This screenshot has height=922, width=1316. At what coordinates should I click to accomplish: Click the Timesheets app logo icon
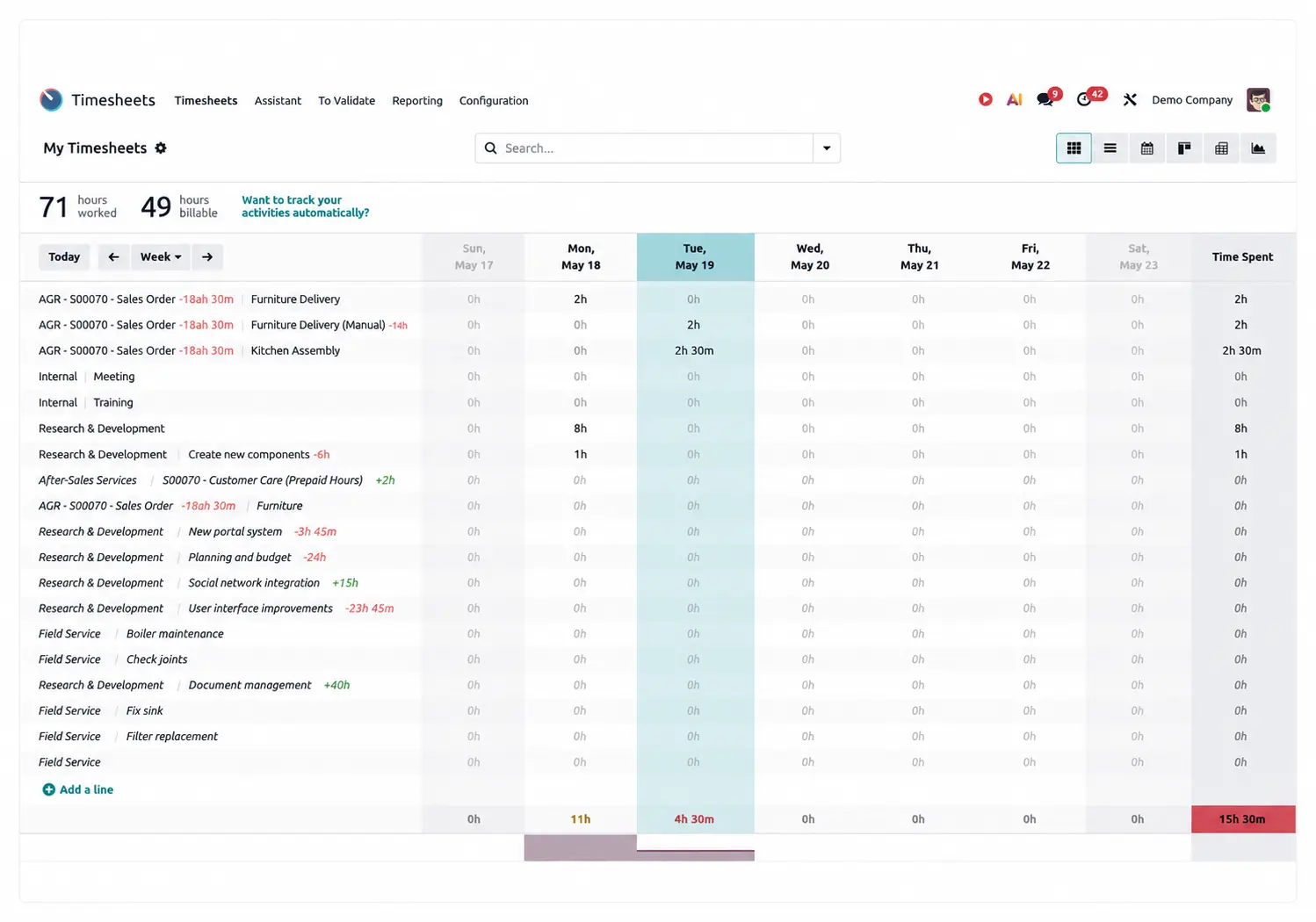(x=51, y=100)
